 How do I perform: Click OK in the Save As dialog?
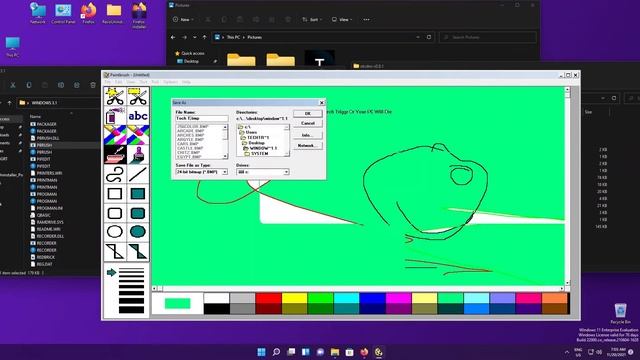coord(308,113)
